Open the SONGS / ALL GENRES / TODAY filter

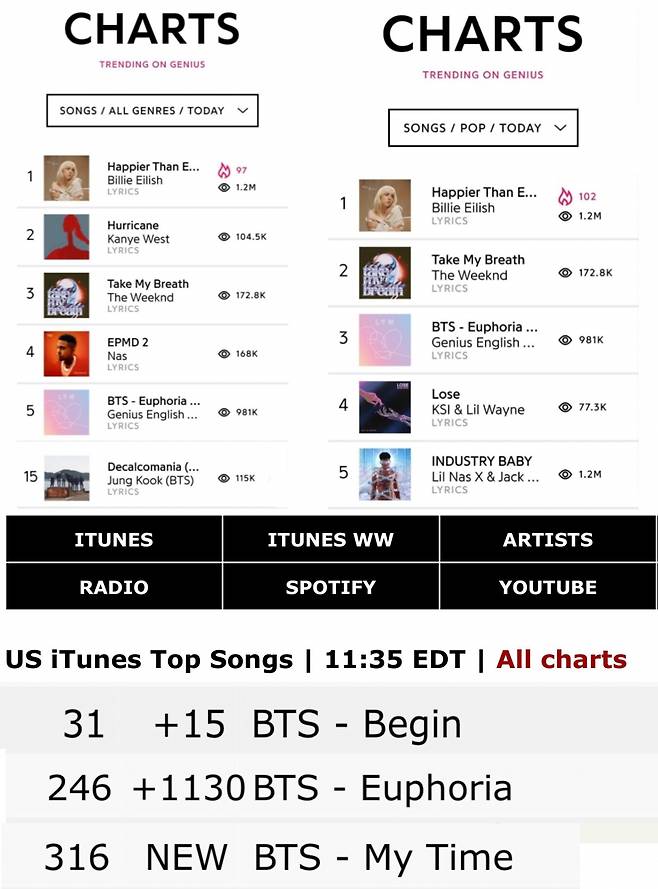click(151, 110)
